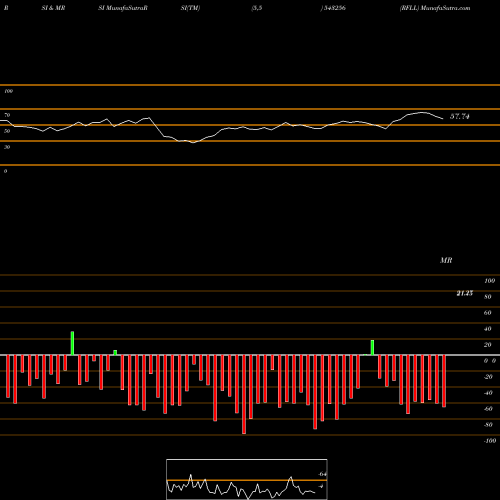The width and height of the screenshot is (500, 500).
Task: Click the MR value 21.23 label
Action: (x=465, y=293)
